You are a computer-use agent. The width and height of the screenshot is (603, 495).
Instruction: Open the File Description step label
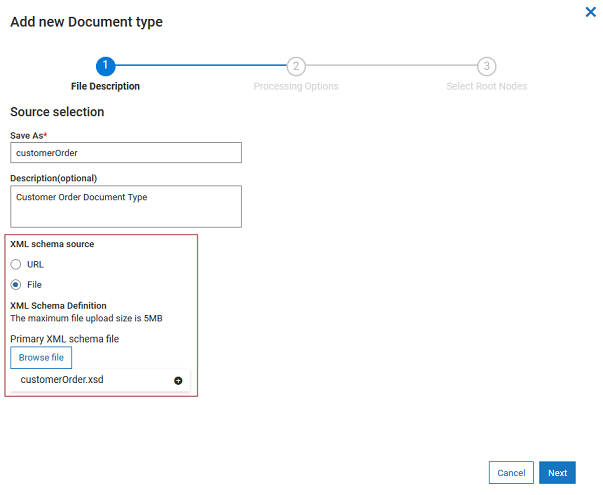pos(106,87)
